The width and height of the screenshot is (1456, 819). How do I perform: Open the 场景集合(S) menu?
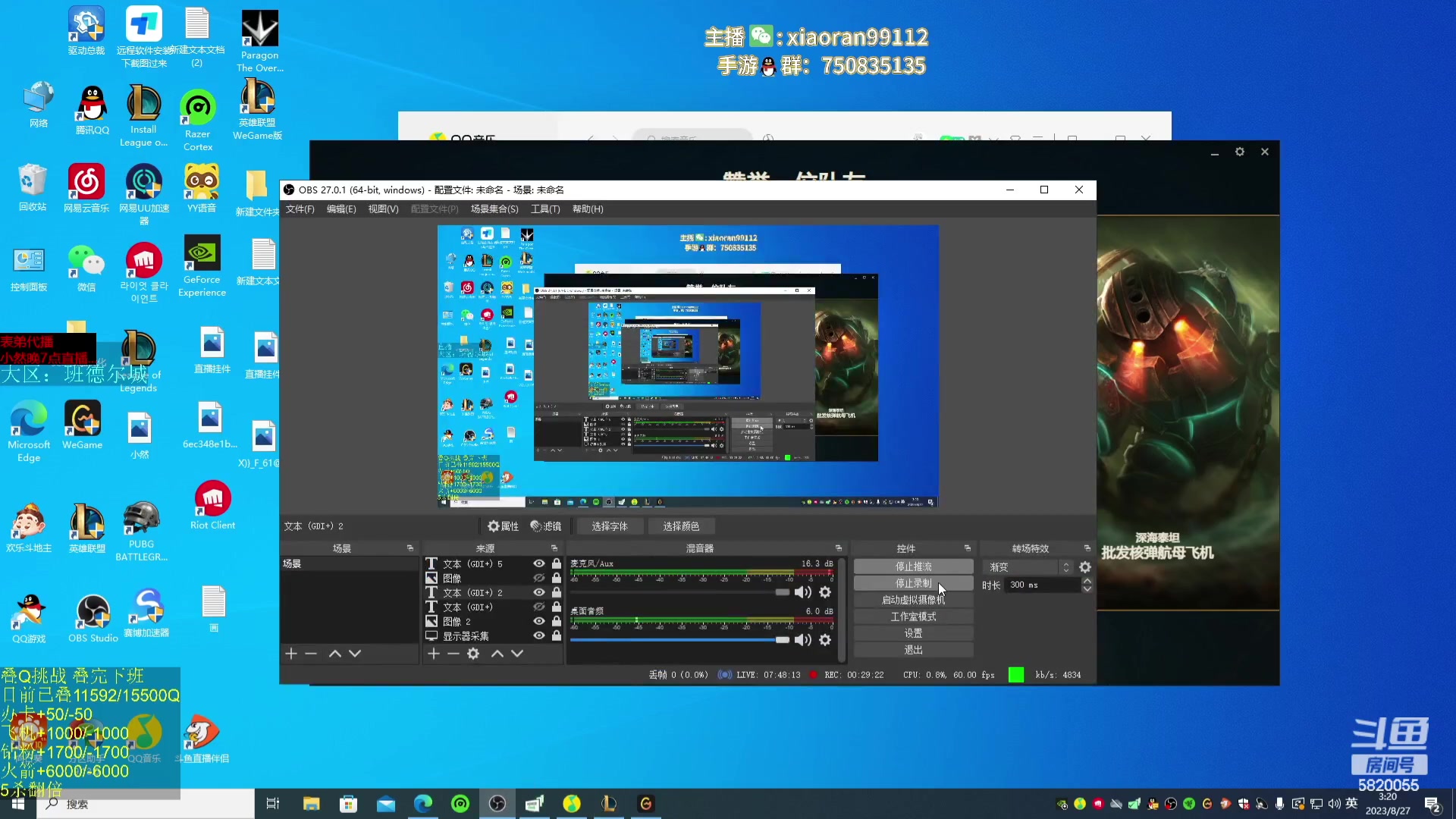tap(494, 209)
